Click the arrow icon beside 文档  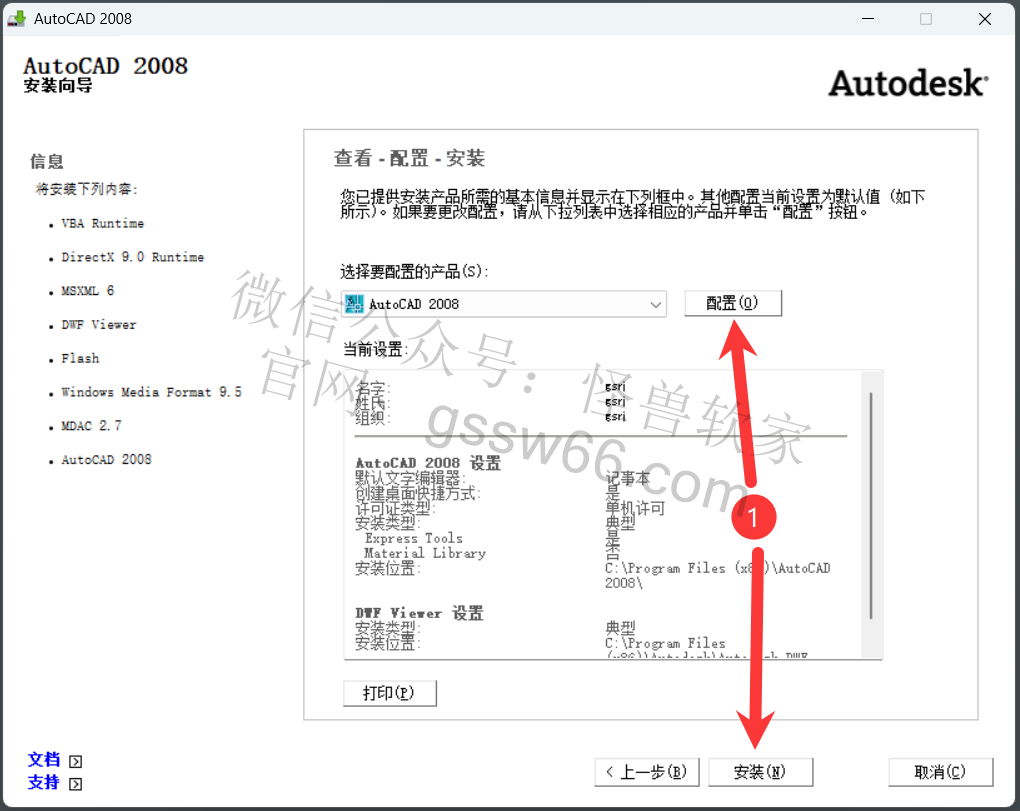pyautogui.click(x=76, y=761)
